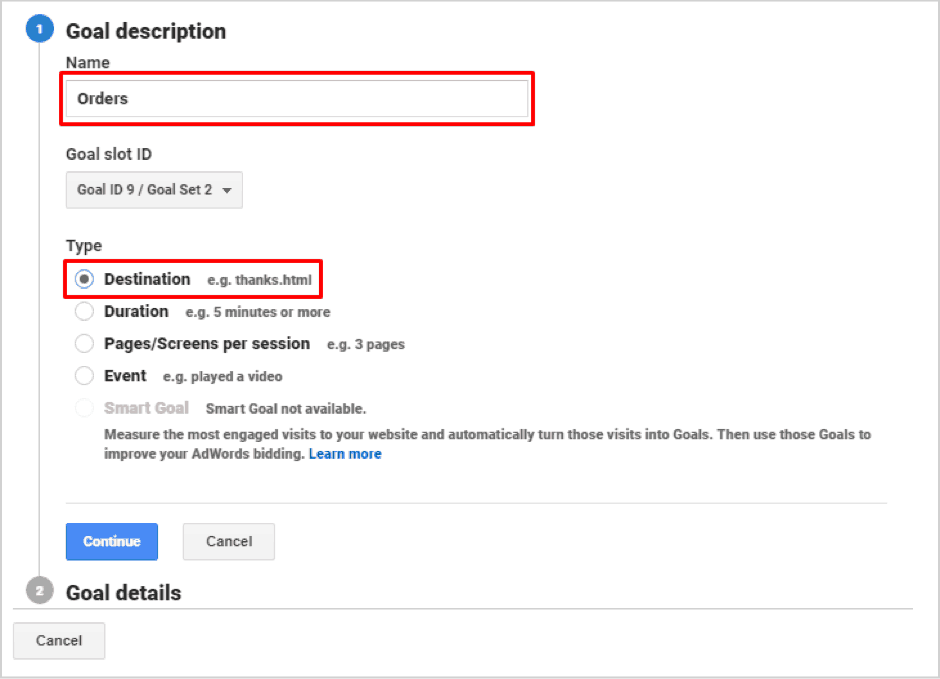Select the Destination radio button
940x679 pixels.
coord(85,280)
